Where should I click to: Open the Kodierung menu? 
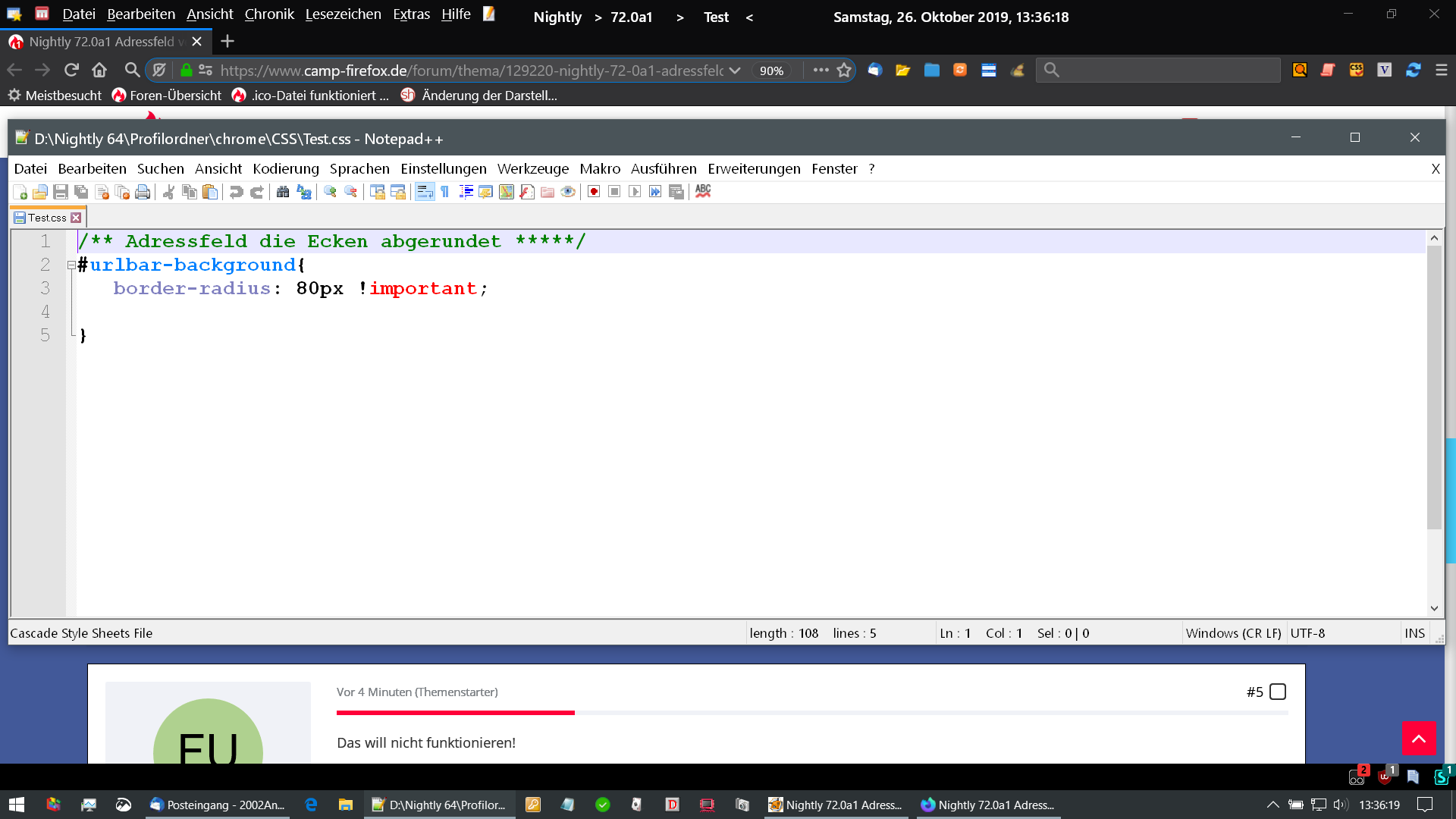click(286, 168)
